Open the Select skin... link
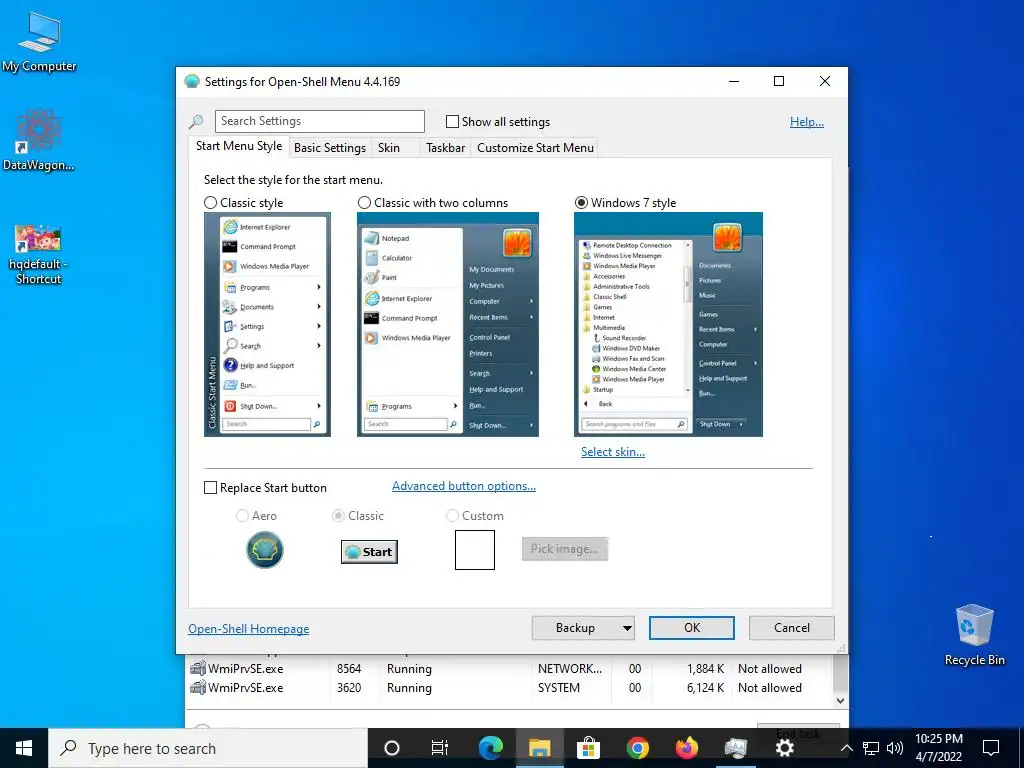The width and height of the screenshot is (1024, 768). tap(613, 452)
